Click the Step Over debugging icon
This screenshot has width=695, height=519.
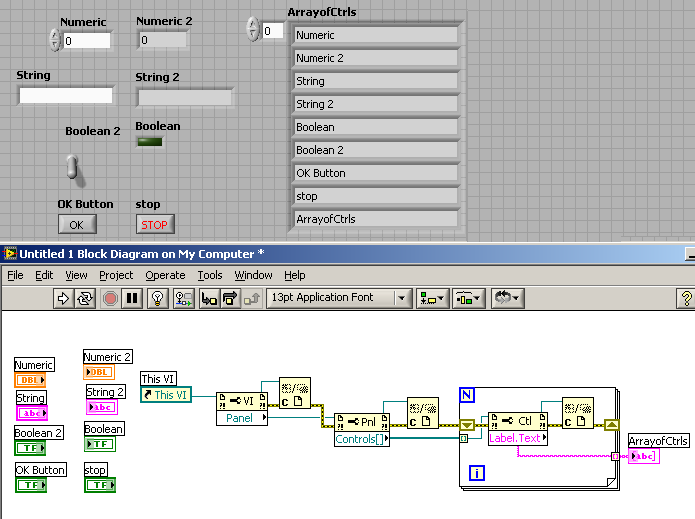point(231,298)
